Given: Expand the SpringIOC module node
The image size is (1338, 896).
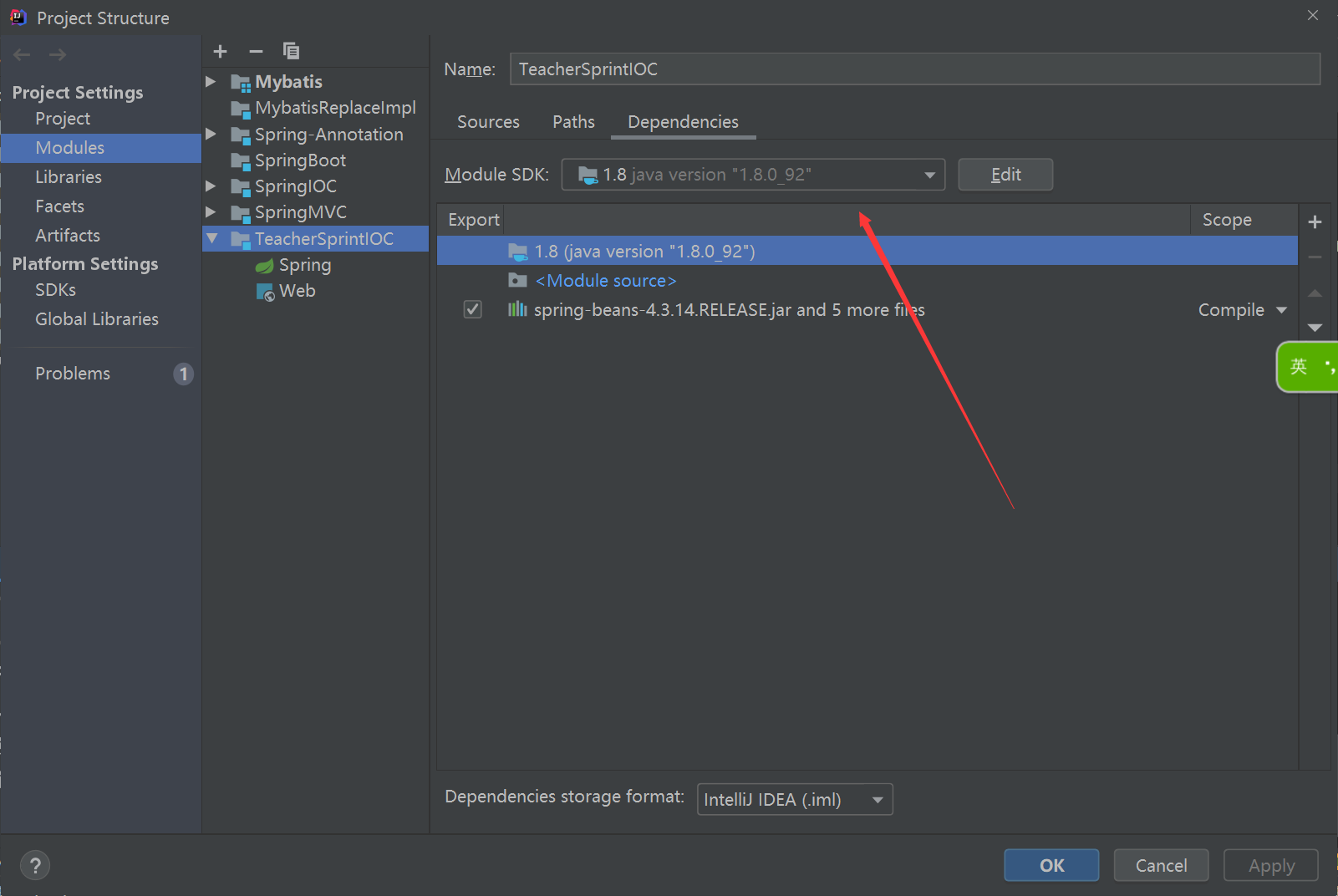Looking at the screenshot, I should pos(211,186).
